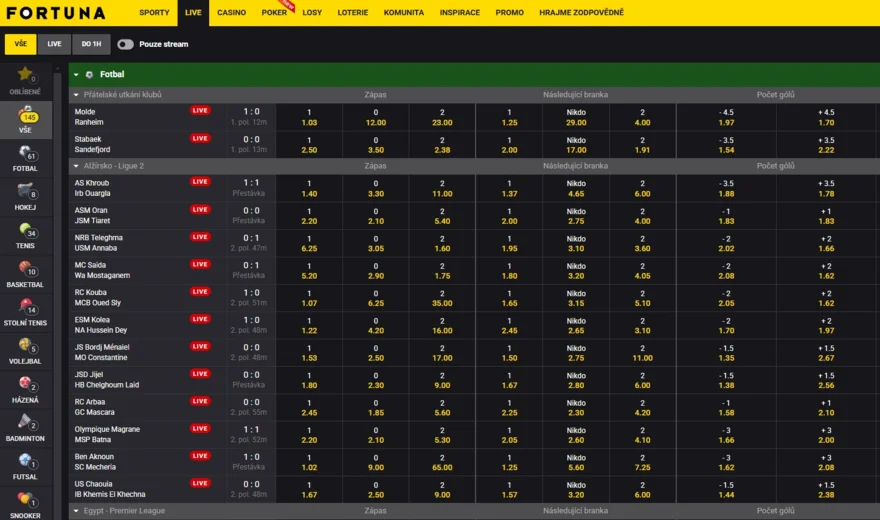
Task: Open the Poker menu
Action: [274, 12]
